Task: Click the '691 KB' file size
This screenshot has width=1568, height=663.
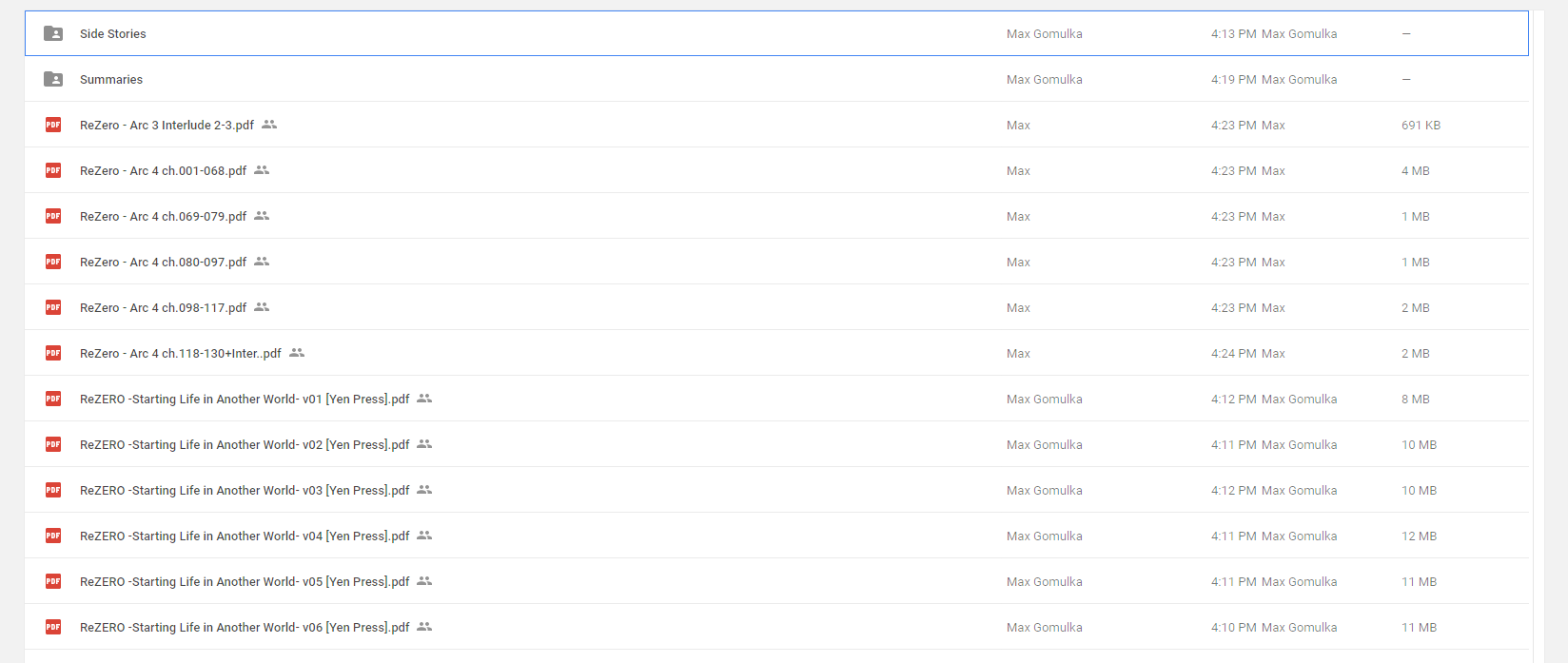Action: tap(1421, 125)
